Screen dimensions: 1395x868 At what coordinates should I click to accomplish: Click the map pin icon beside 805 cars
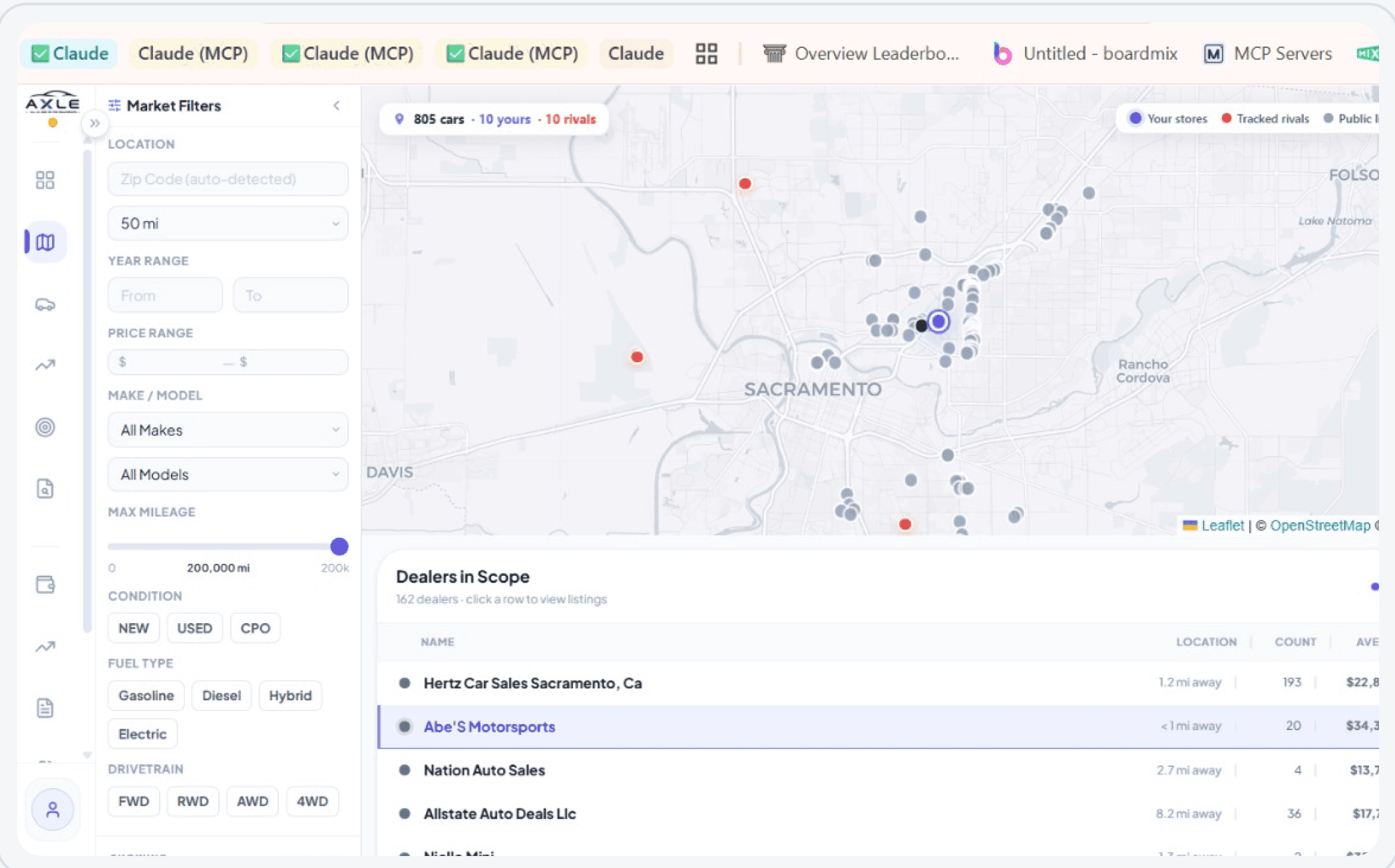(x=399, y=119)
